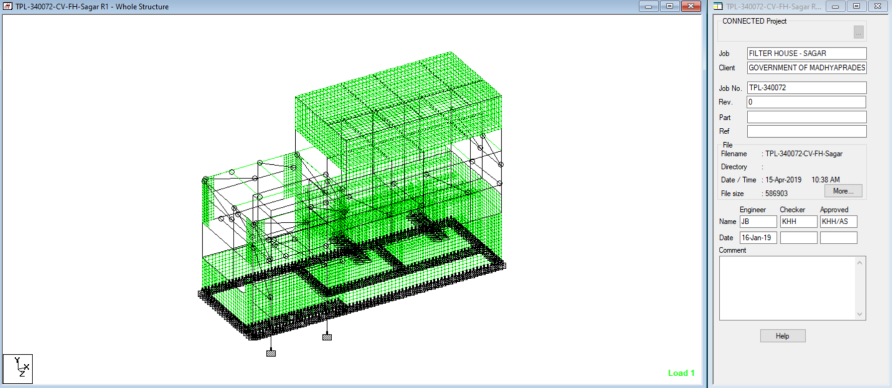Click the Checker name field KHH
The height and width of the screenshot is (388, 892).
point(799,222)
